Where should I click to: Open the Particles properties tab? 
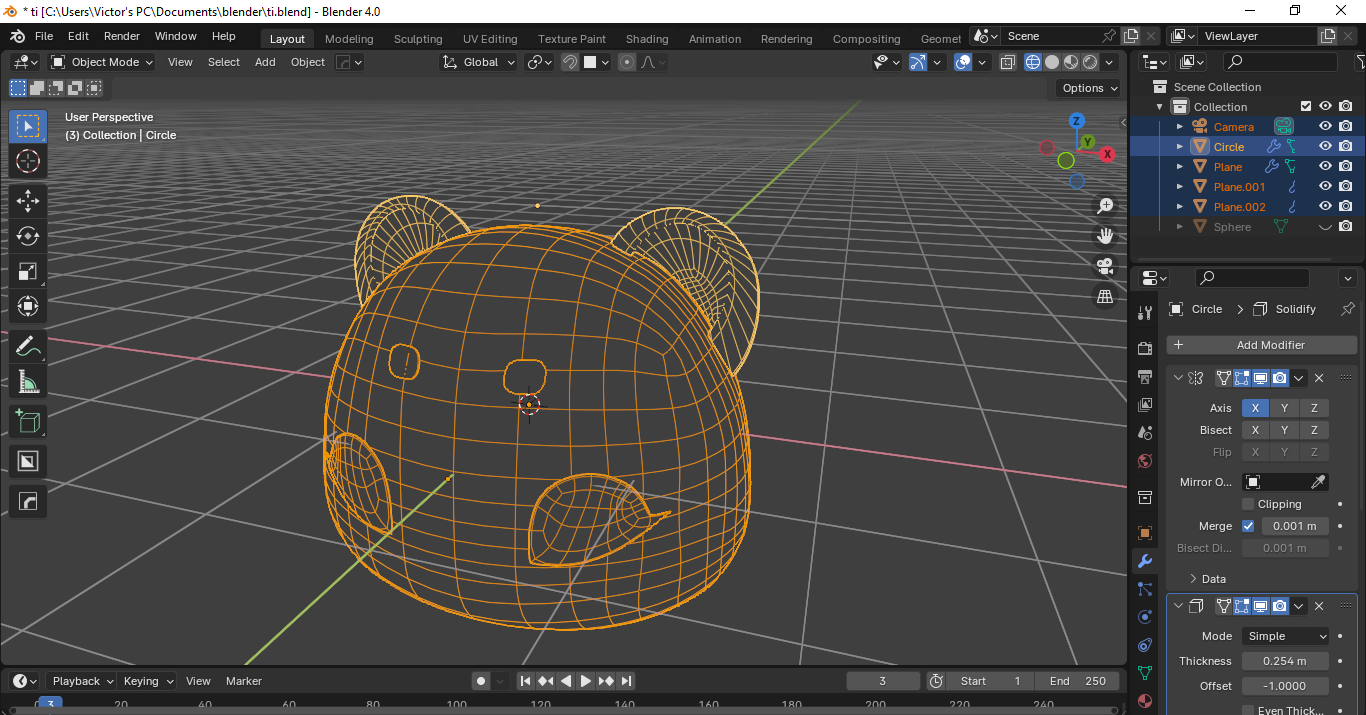pyautogui.click(x=1146, y=589)
